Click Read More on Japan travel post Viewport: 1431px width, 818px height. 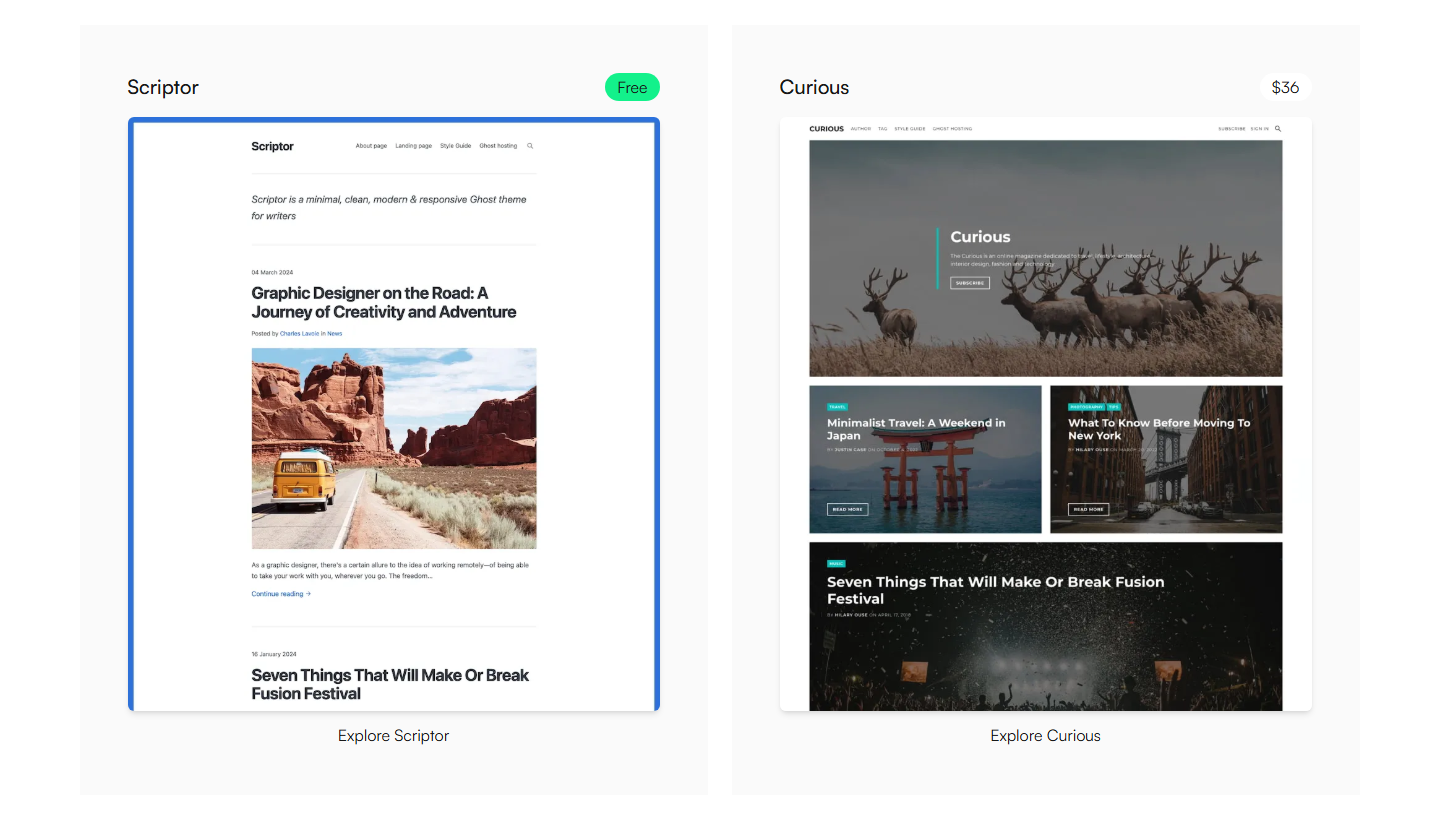pos(847,509)
